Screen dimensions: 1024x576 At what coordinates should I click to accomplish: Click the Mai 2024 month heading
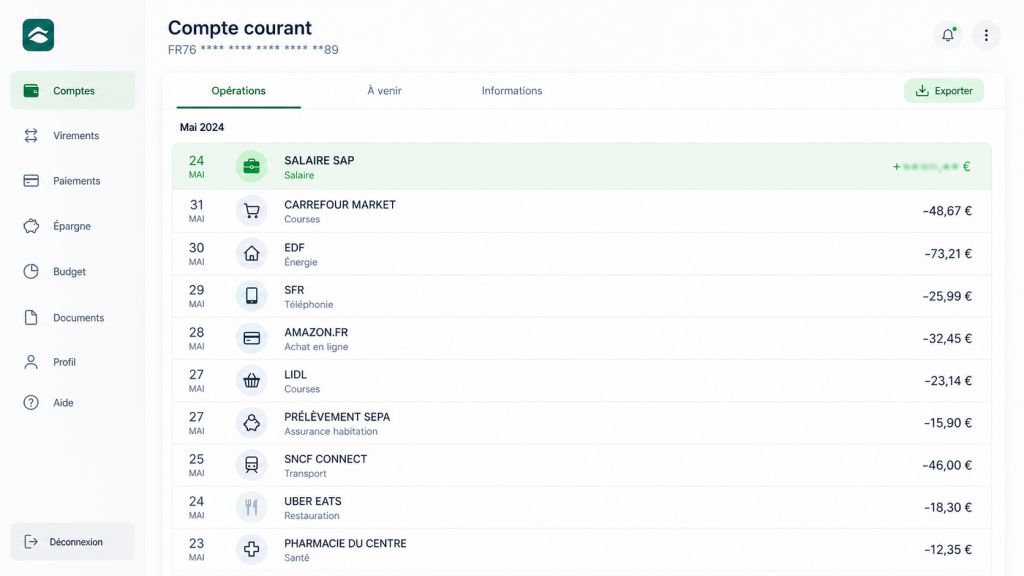point(202,127)
